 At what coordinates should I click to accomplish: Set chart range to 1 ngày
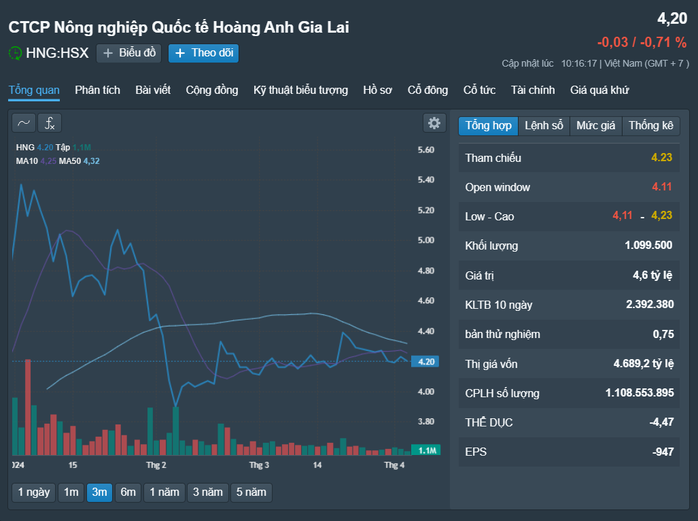pos(34,493)
